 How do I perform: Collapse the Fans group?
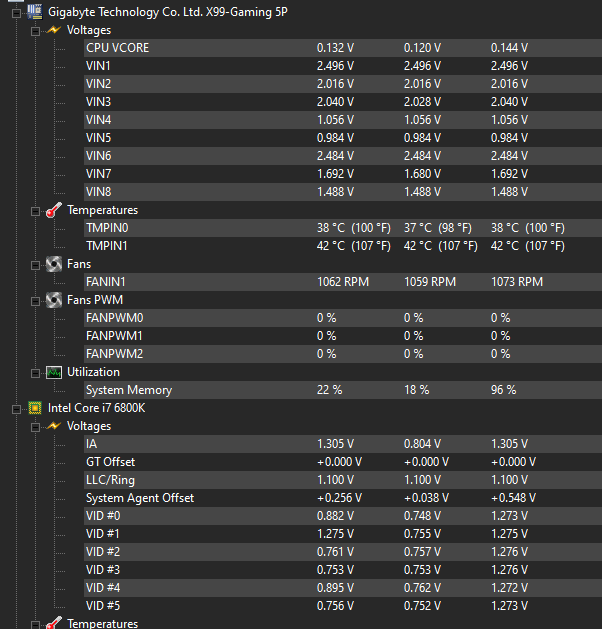pyautogui.click(x=35, y=265)
